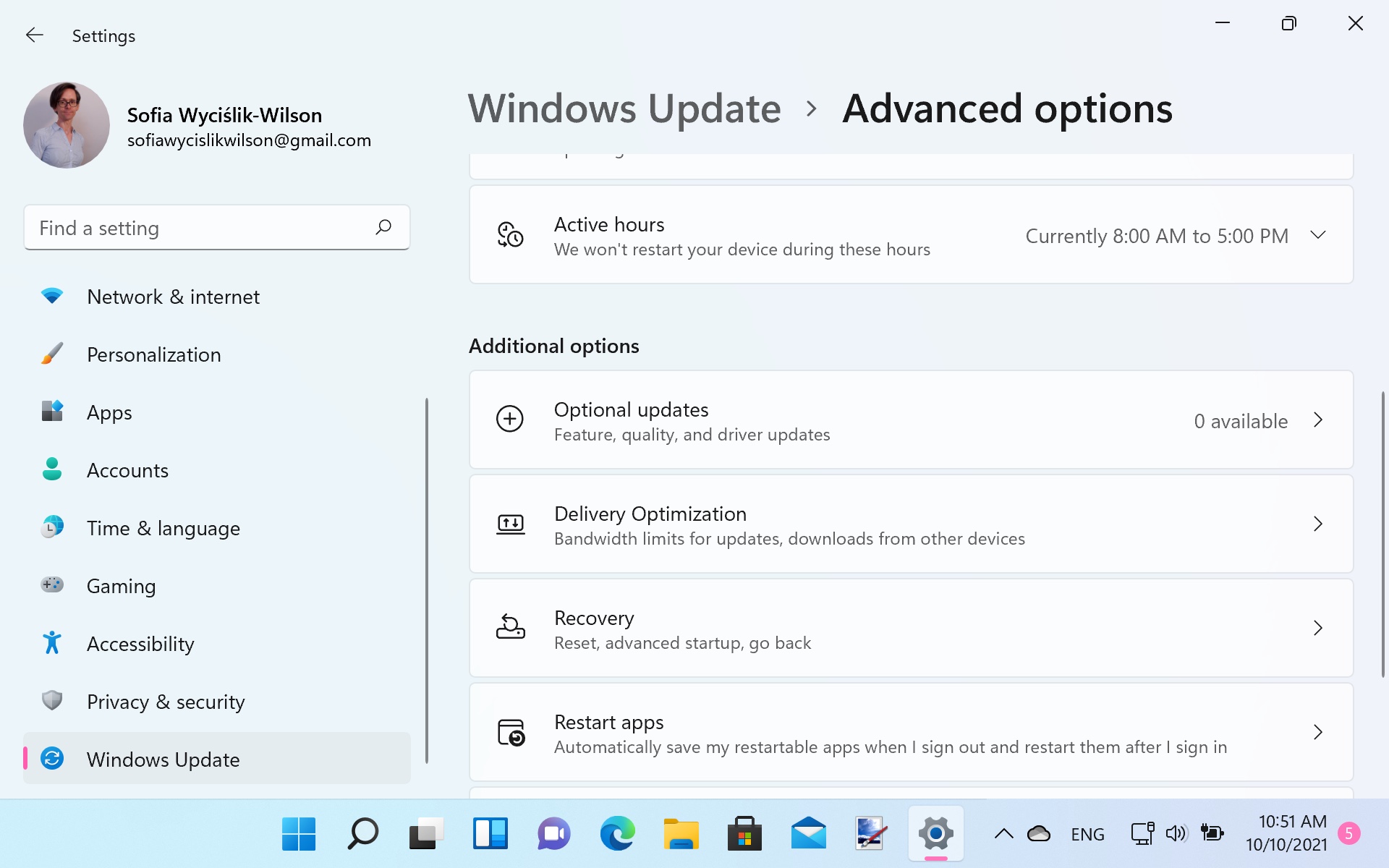Click the Apps sidebar icon
The height and width of the screenshot is (868, 1389).
pos(52,412)
